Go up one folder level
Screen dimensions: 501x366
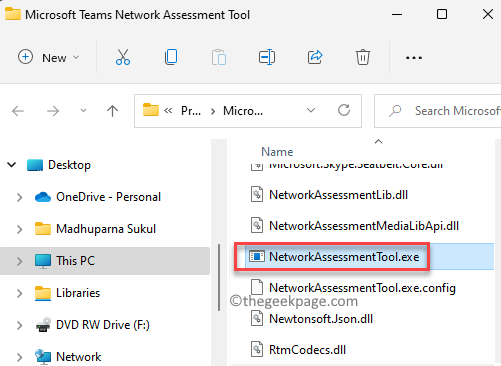(x=112, y=111)
